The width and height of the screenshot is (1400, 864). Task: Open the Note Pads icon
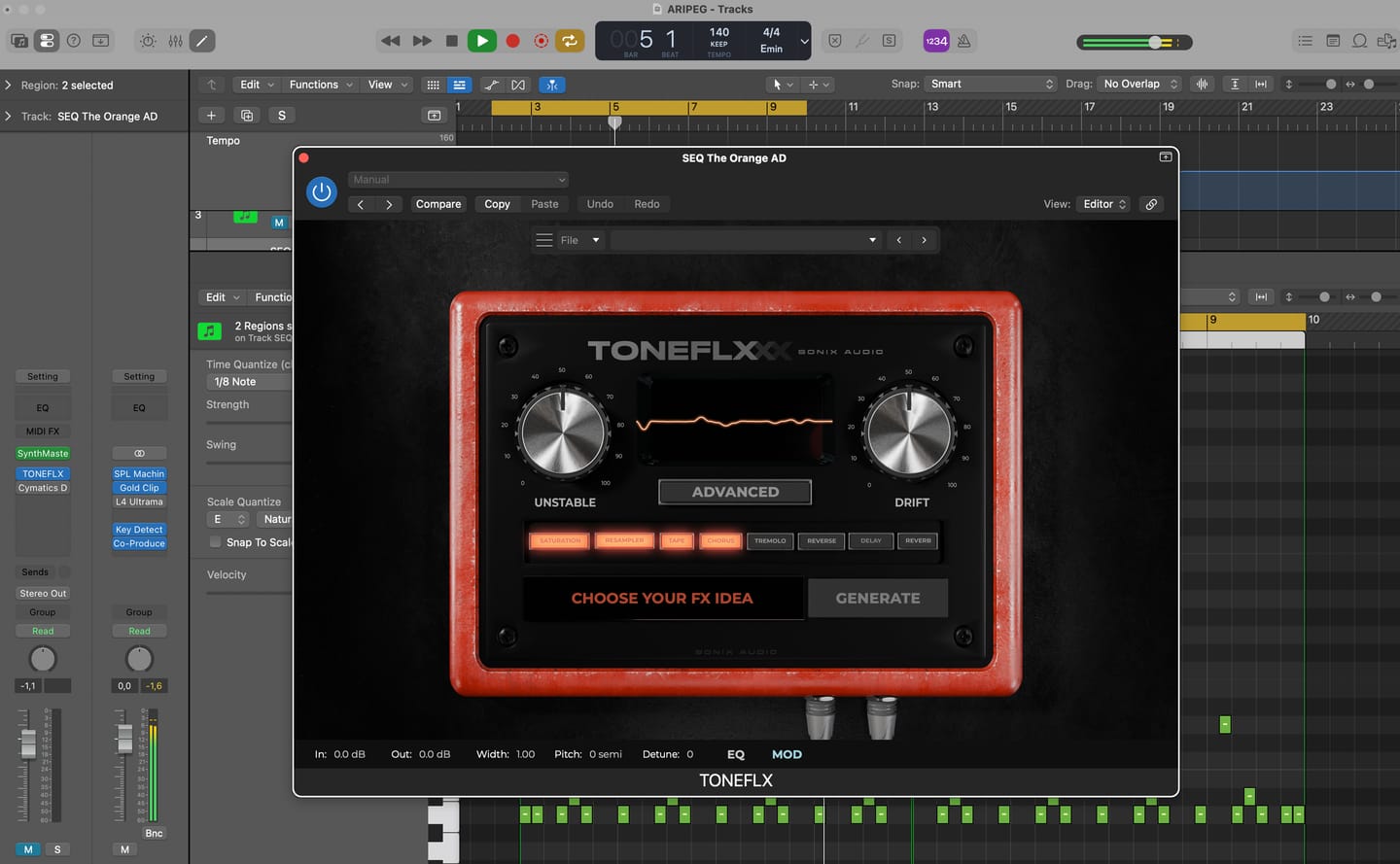click(x=1333, y=41)
